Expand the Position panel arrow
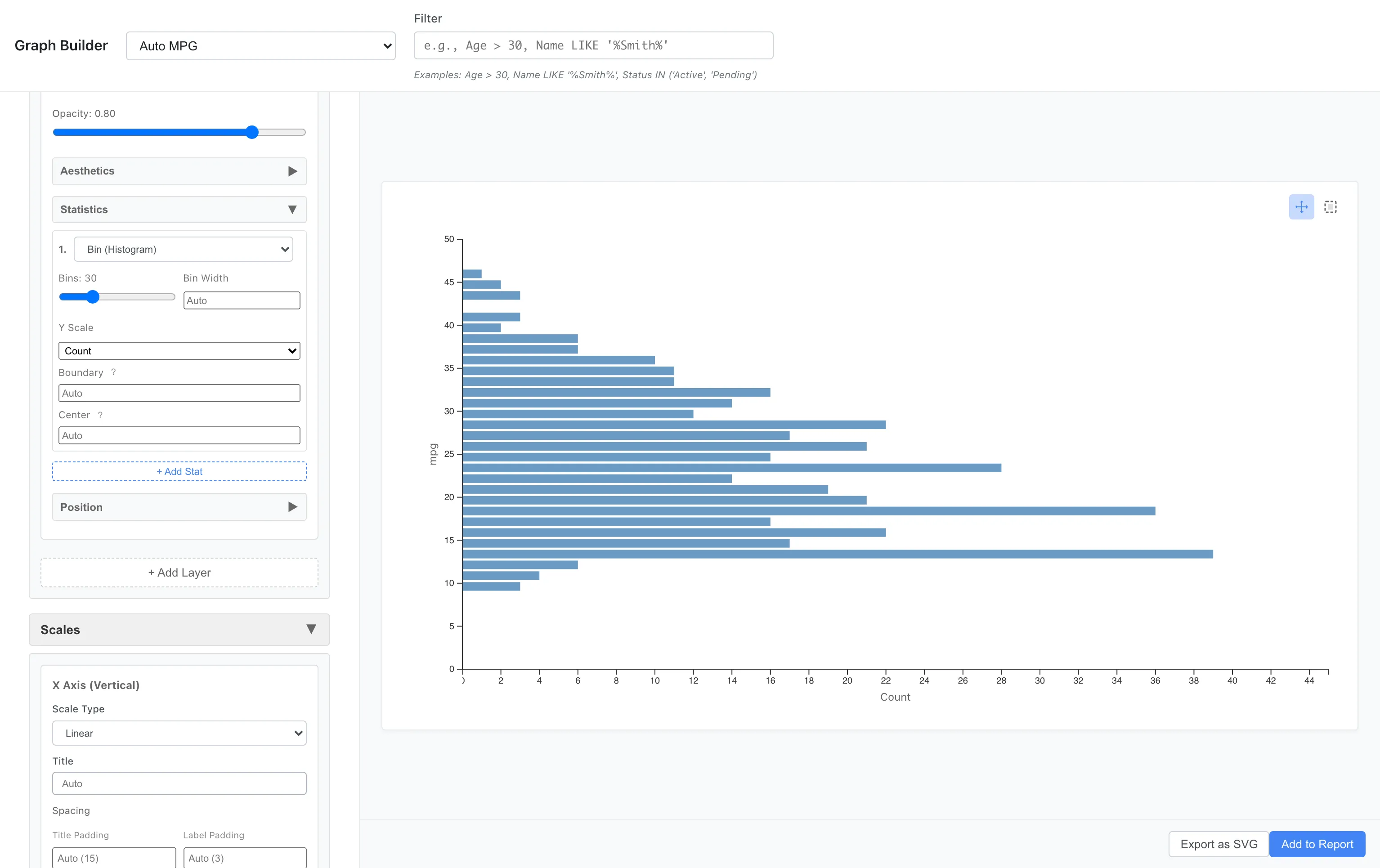This screenshot has height=868, width=1380. click(x=293, y=506)
